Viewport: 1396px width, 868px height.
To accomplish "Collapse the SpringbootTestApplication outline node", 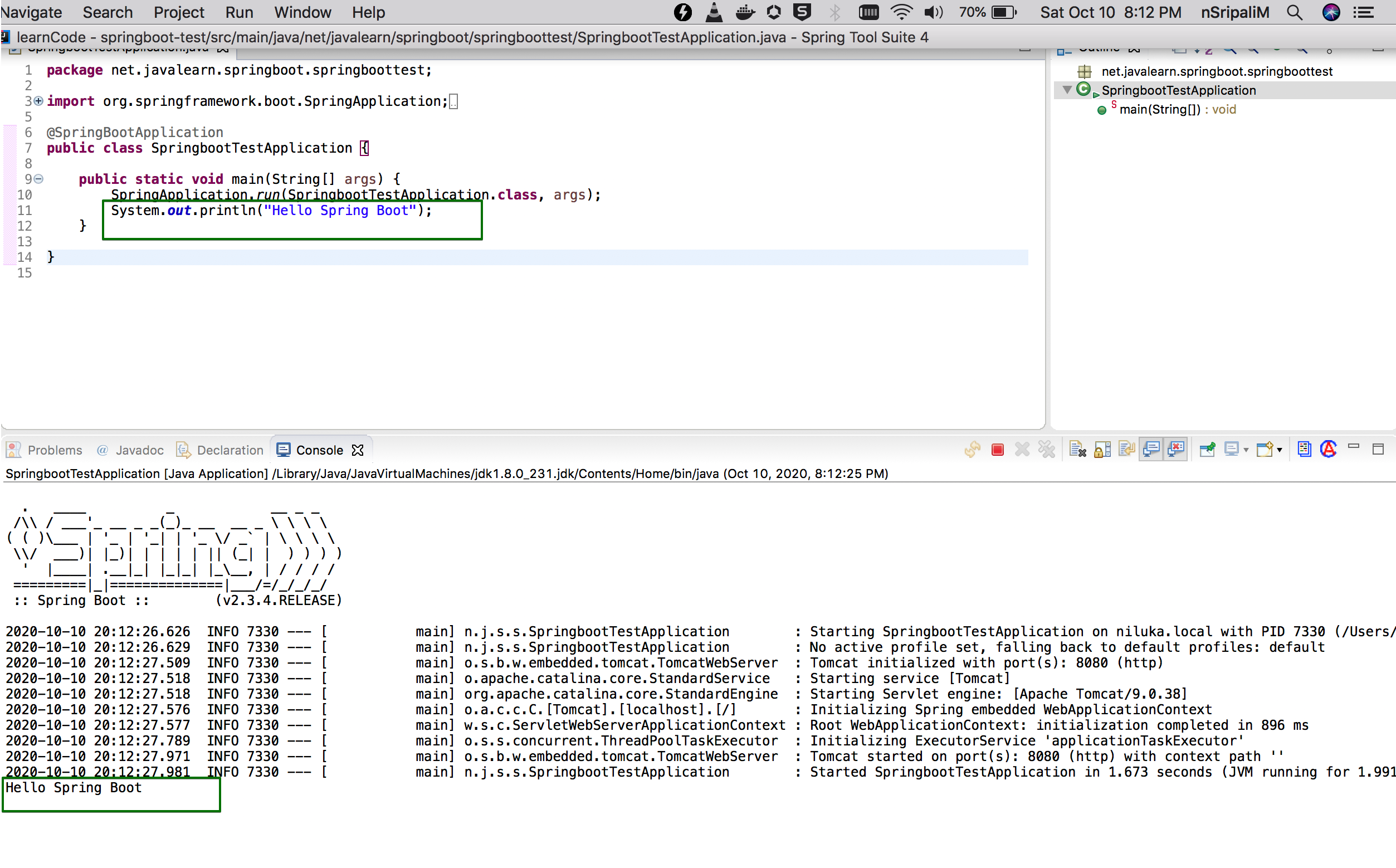I will point(1067,90).
